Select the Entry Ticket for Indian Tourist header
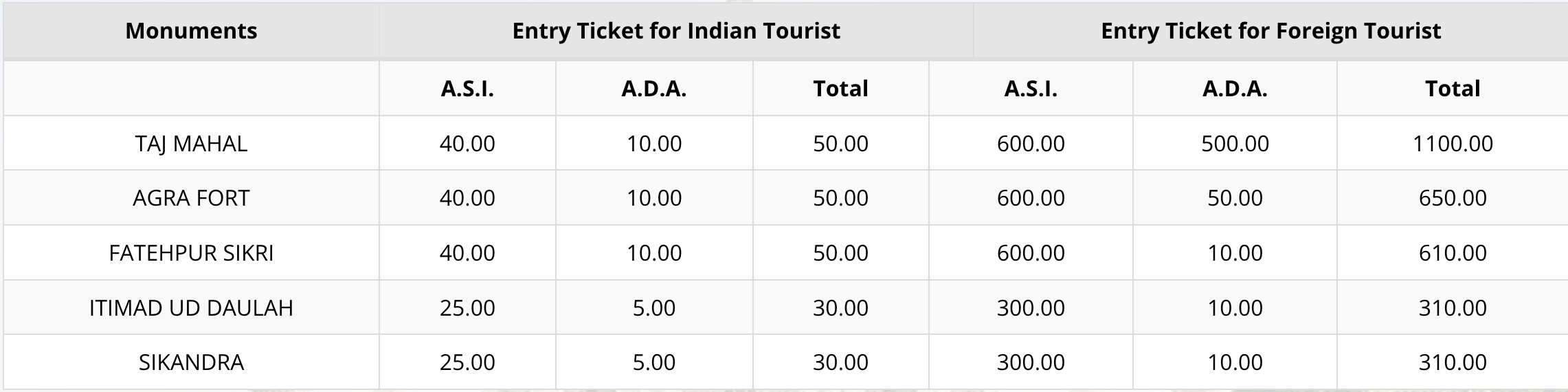This screenshot has width=1568, height=392. [x=676, y=31]
